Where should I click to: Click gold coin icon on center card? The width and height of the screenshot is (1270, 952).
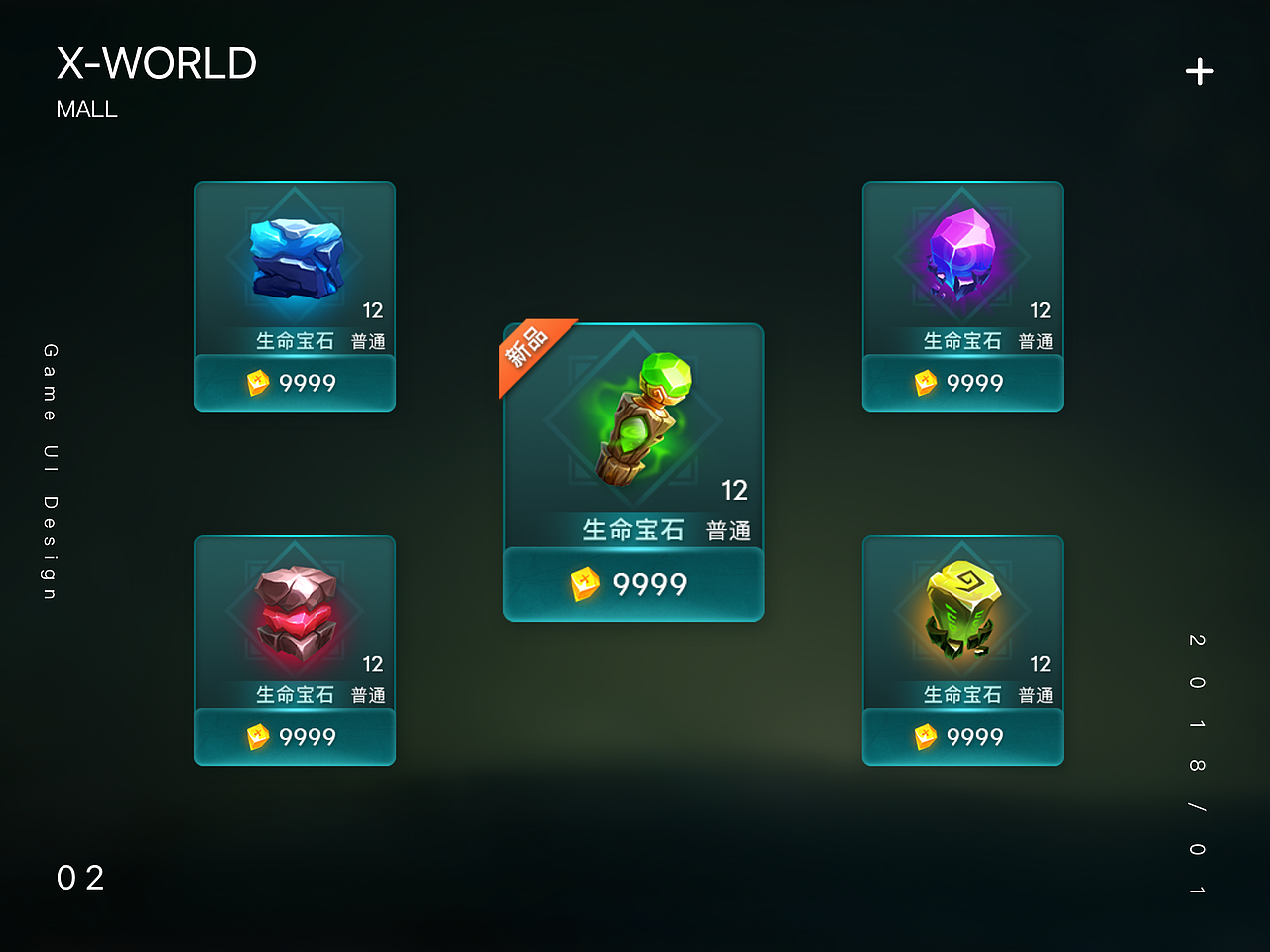[x=585, y=584]
